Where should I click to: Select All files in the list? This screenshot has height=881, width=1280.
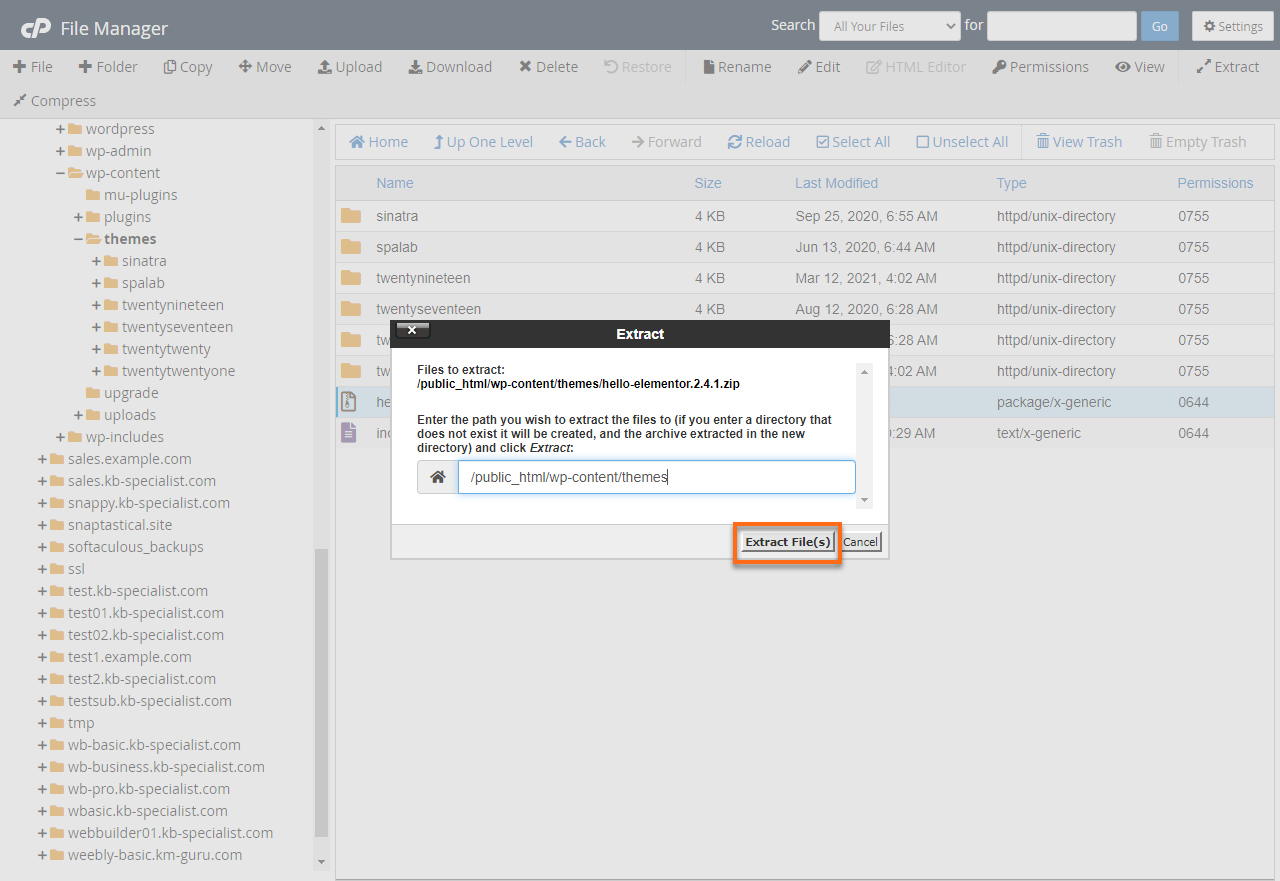pyautogui.click(x=853, y=141)
